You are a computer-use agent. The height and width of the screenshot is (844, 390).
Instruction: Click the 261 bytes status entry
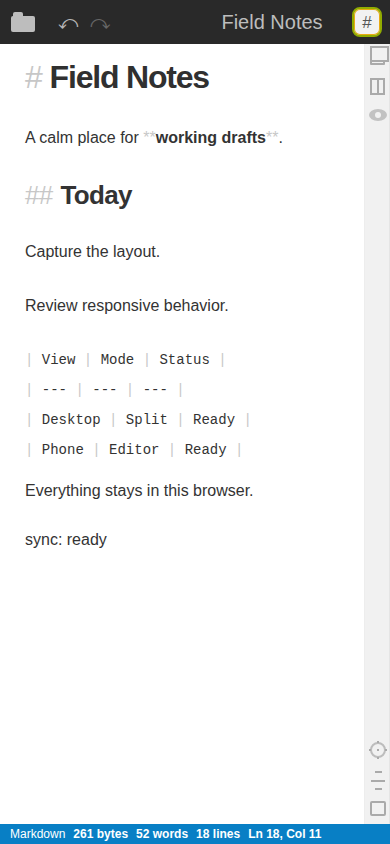coord(101,834)
